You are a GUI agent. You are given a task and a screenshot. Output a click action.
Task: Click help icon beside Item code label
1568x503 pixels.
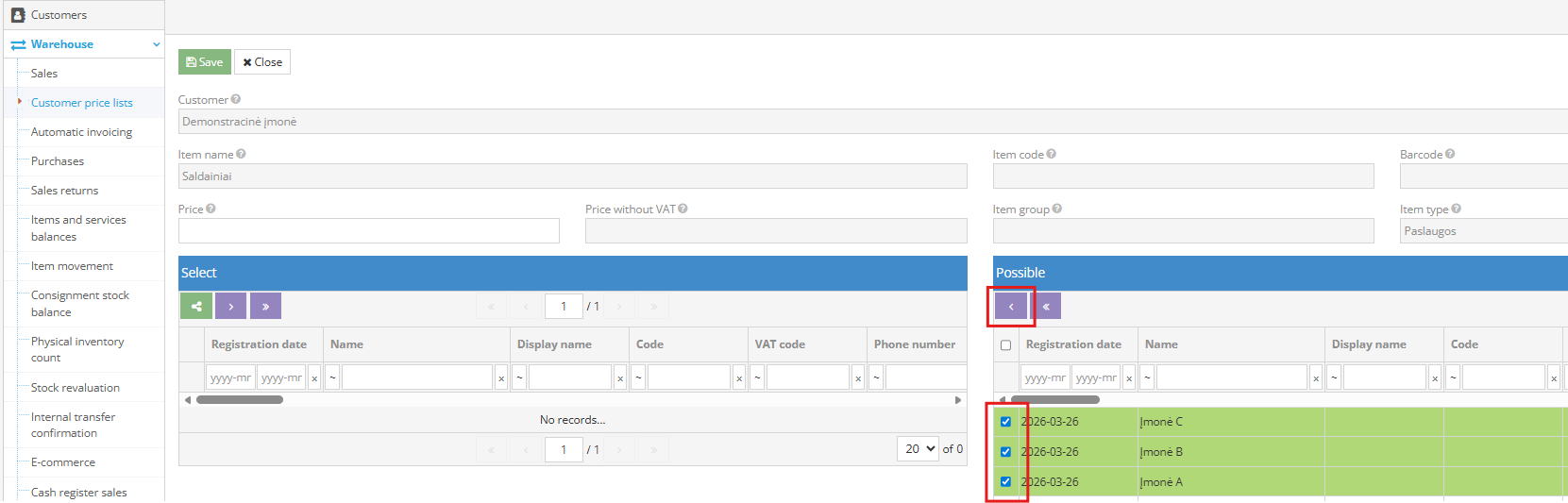1052,154
